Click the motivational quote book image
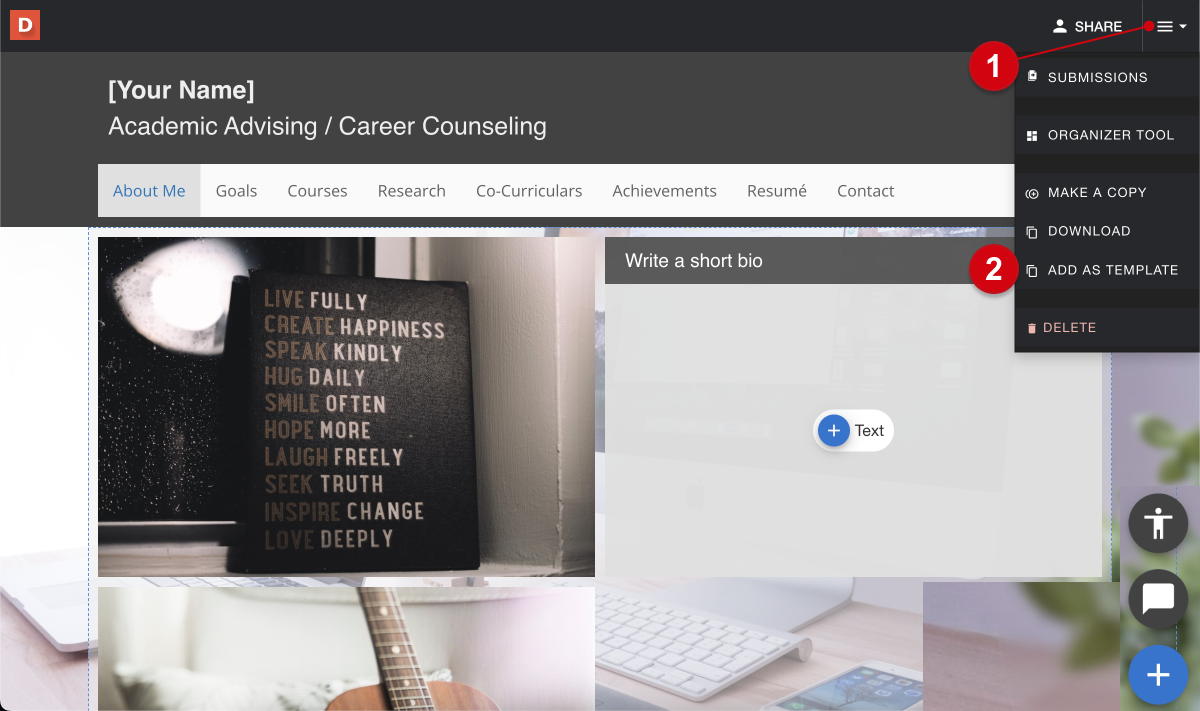1200x711 pixels. [x=346, y=407]
